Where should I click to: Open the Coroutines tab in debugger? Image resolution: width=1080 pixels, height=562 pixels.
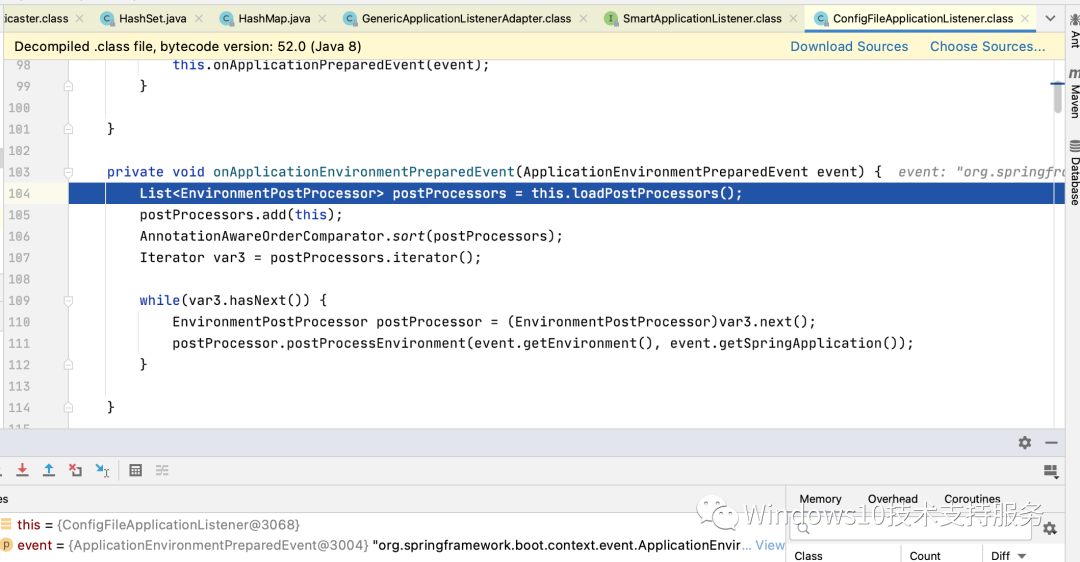972,499
